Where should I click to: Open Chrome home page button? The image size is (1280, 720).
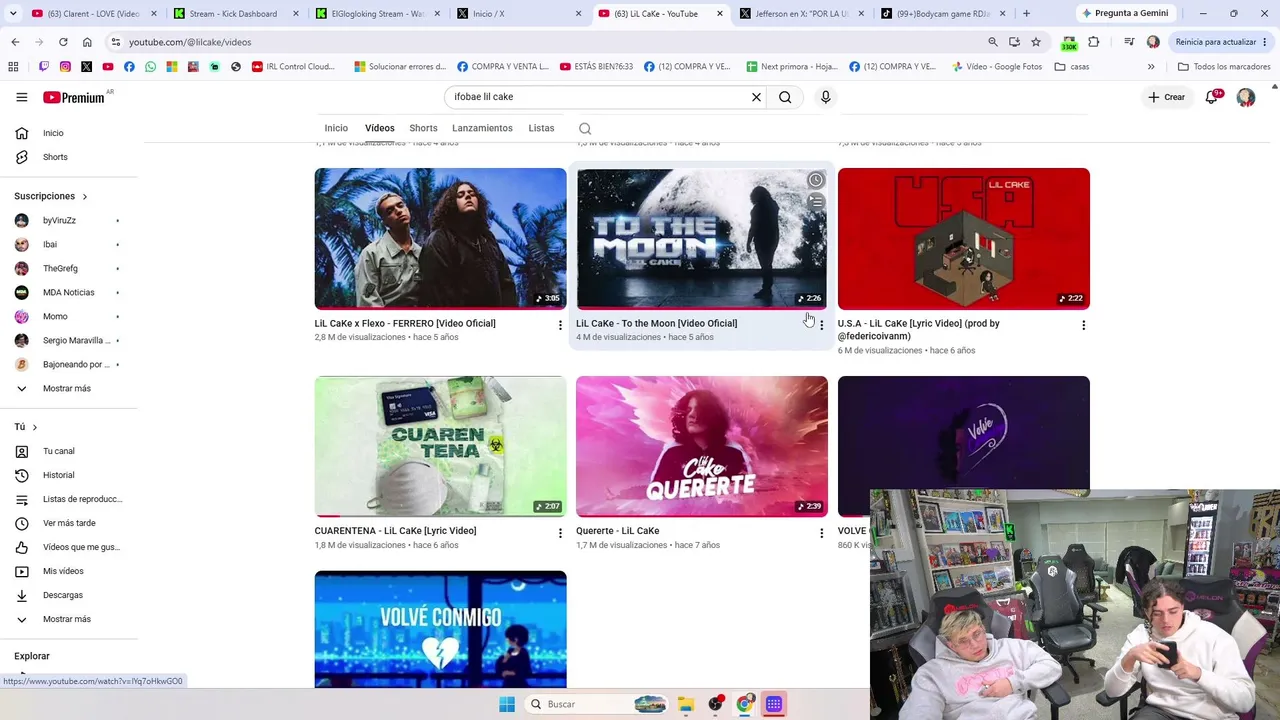coord(87,42)
